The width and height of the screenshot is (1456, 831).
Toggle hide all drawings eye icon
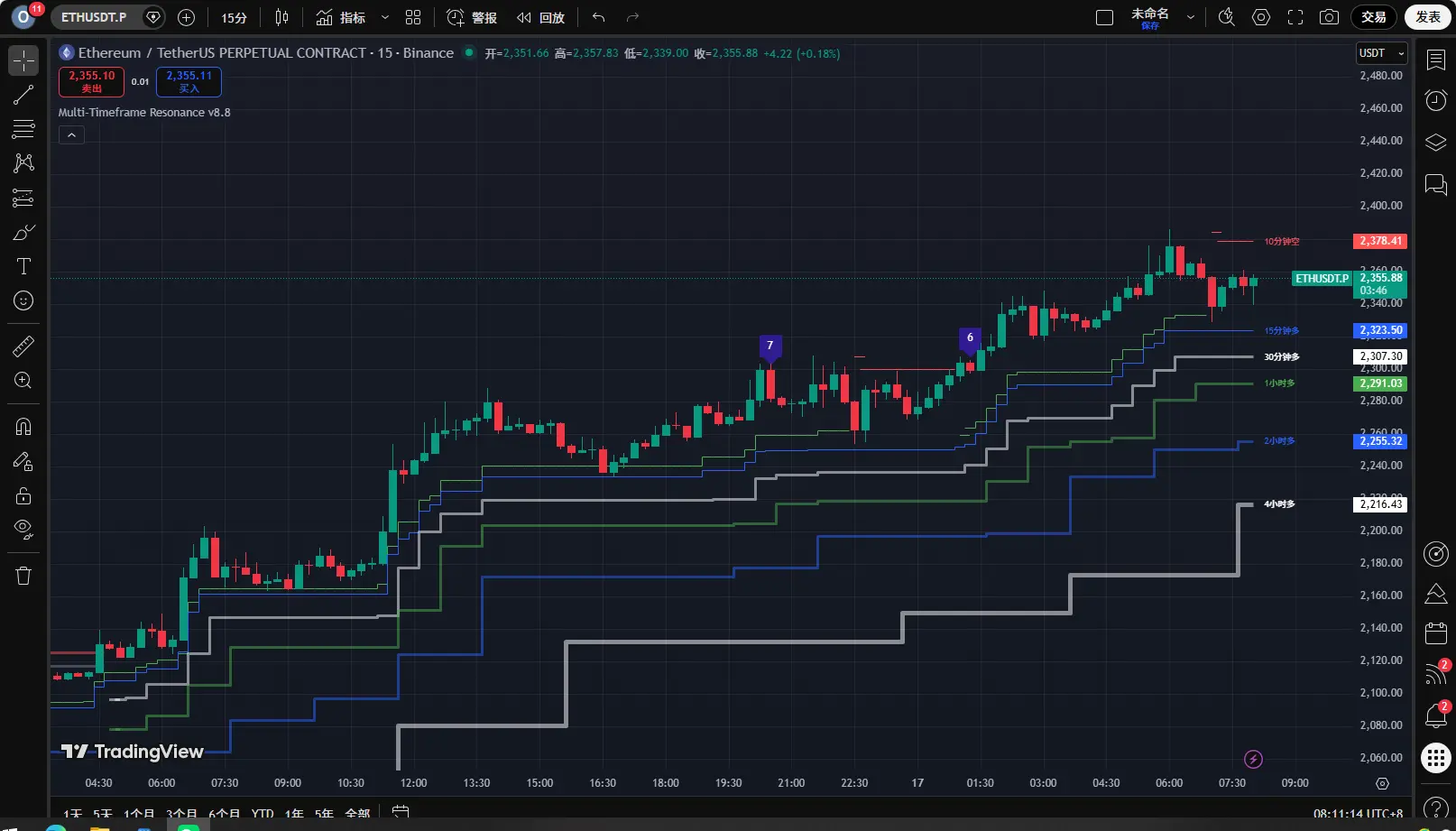[23, 530]
